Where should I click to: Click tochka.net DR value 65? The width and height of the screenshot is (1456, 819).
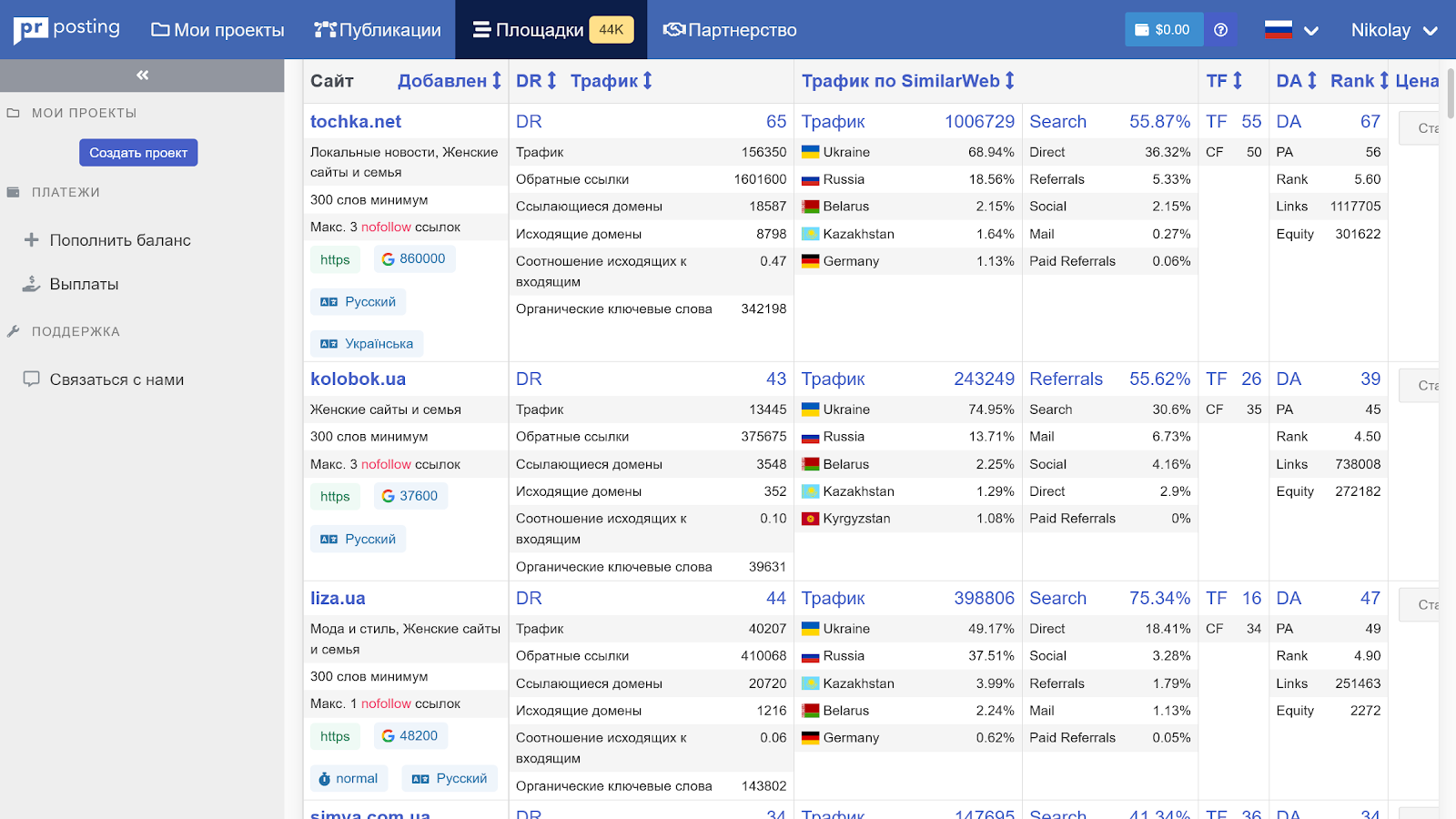click(x=776, y=122)
